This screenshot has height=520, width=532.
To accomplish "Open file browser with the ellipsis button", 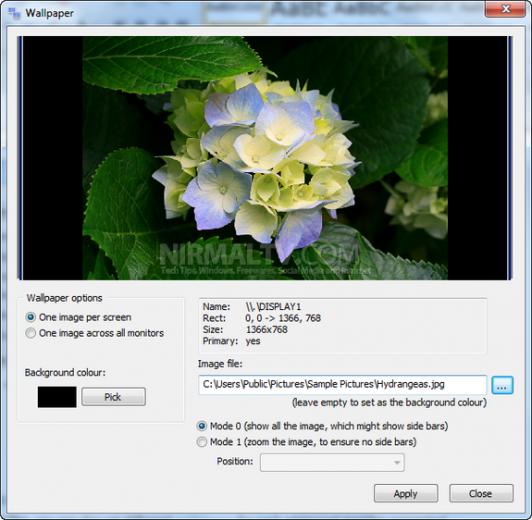I will coord(502,385).
